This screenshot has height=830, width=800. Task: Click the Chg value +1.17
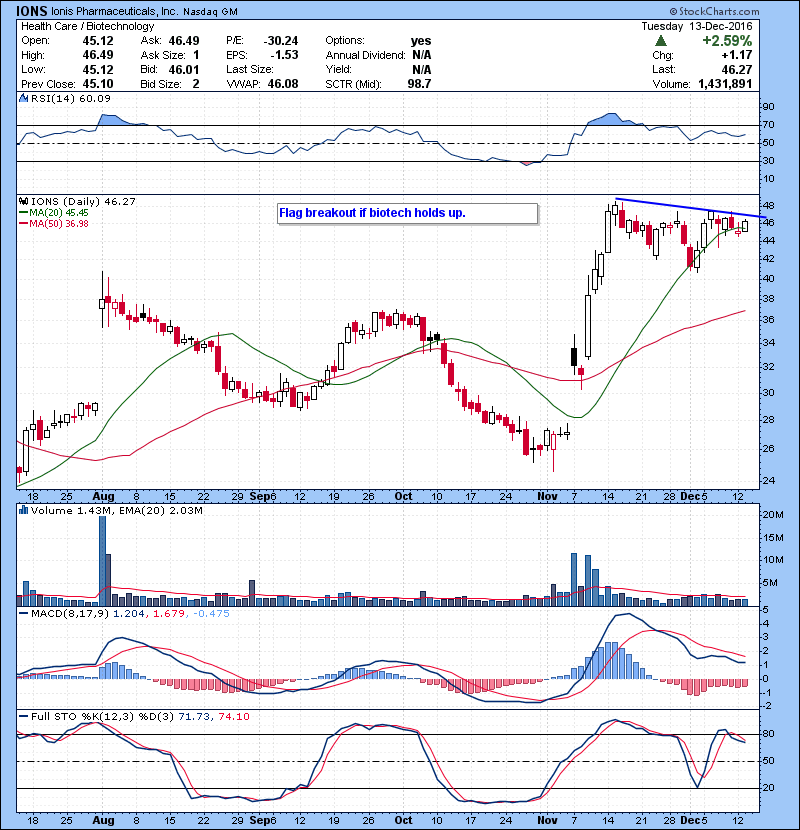click(736, 55)
